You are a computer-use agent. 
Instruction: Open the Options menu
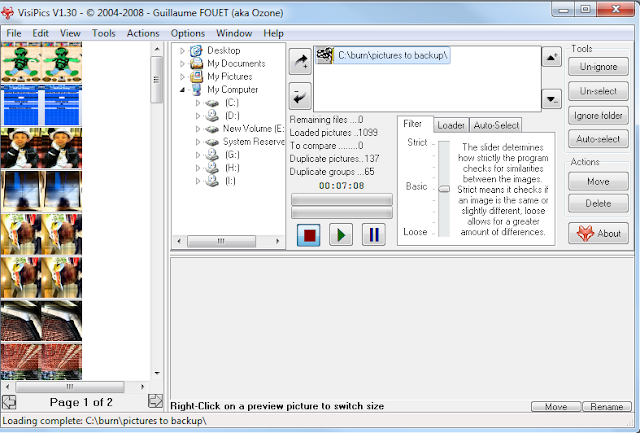pyautogui.click(x=188, y=33)
